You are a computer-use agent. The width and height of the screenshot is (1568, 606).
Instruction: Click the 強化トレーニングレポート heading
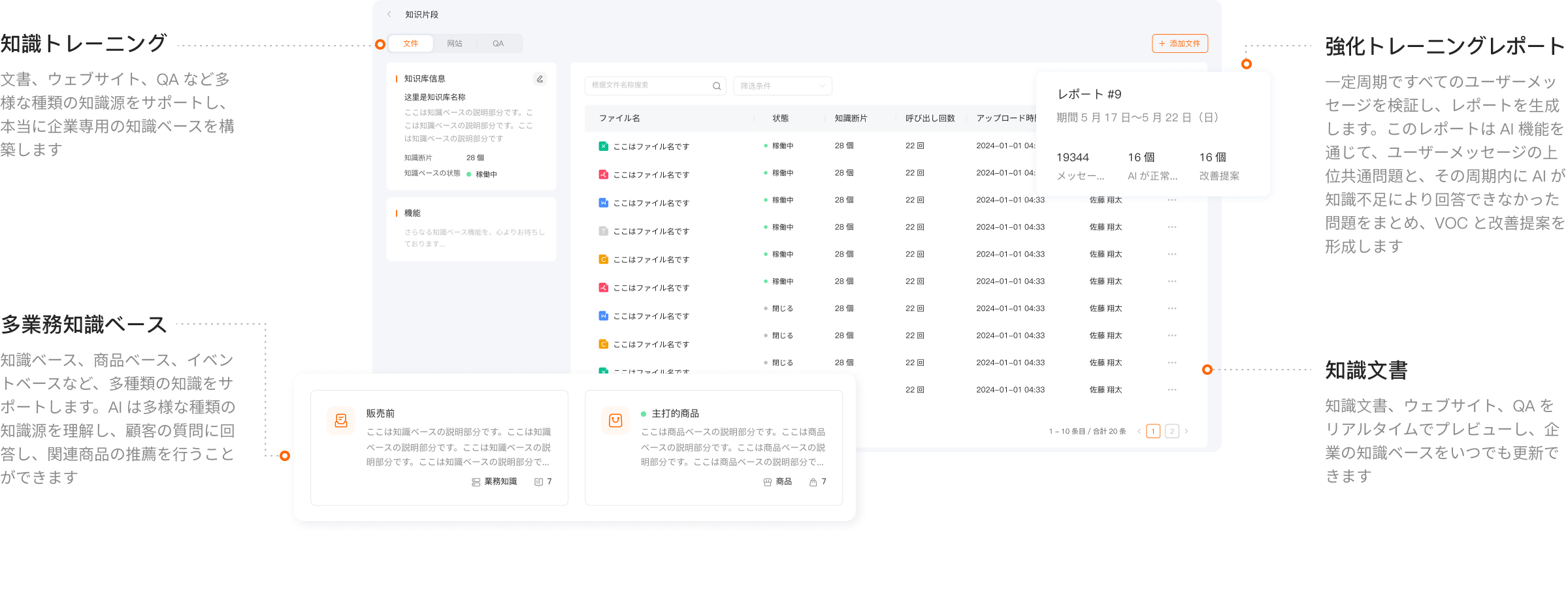click(x=1445, y=46)
